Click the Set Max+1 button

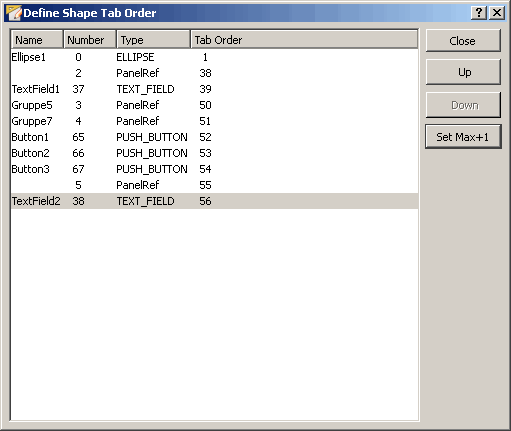click(x=463, y=137)
